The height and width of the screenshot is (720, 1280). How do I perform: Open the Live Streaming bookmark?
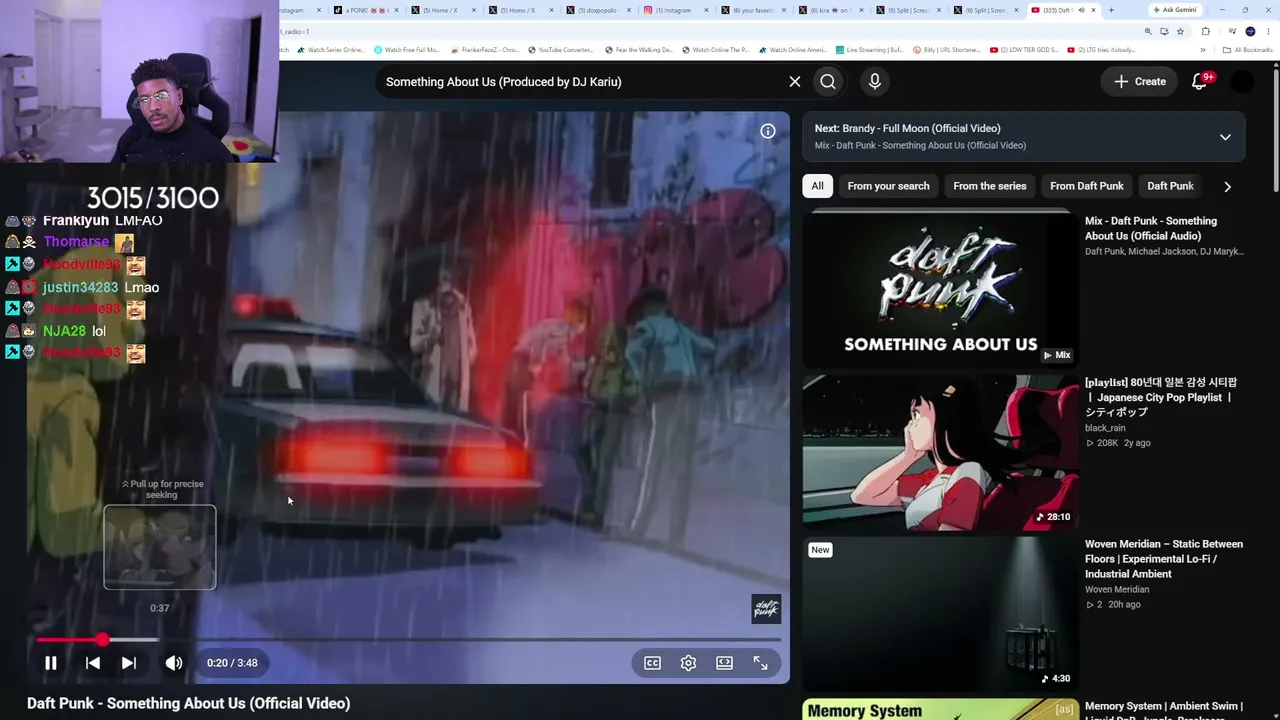pyautogui.click(x=870, y=50)
